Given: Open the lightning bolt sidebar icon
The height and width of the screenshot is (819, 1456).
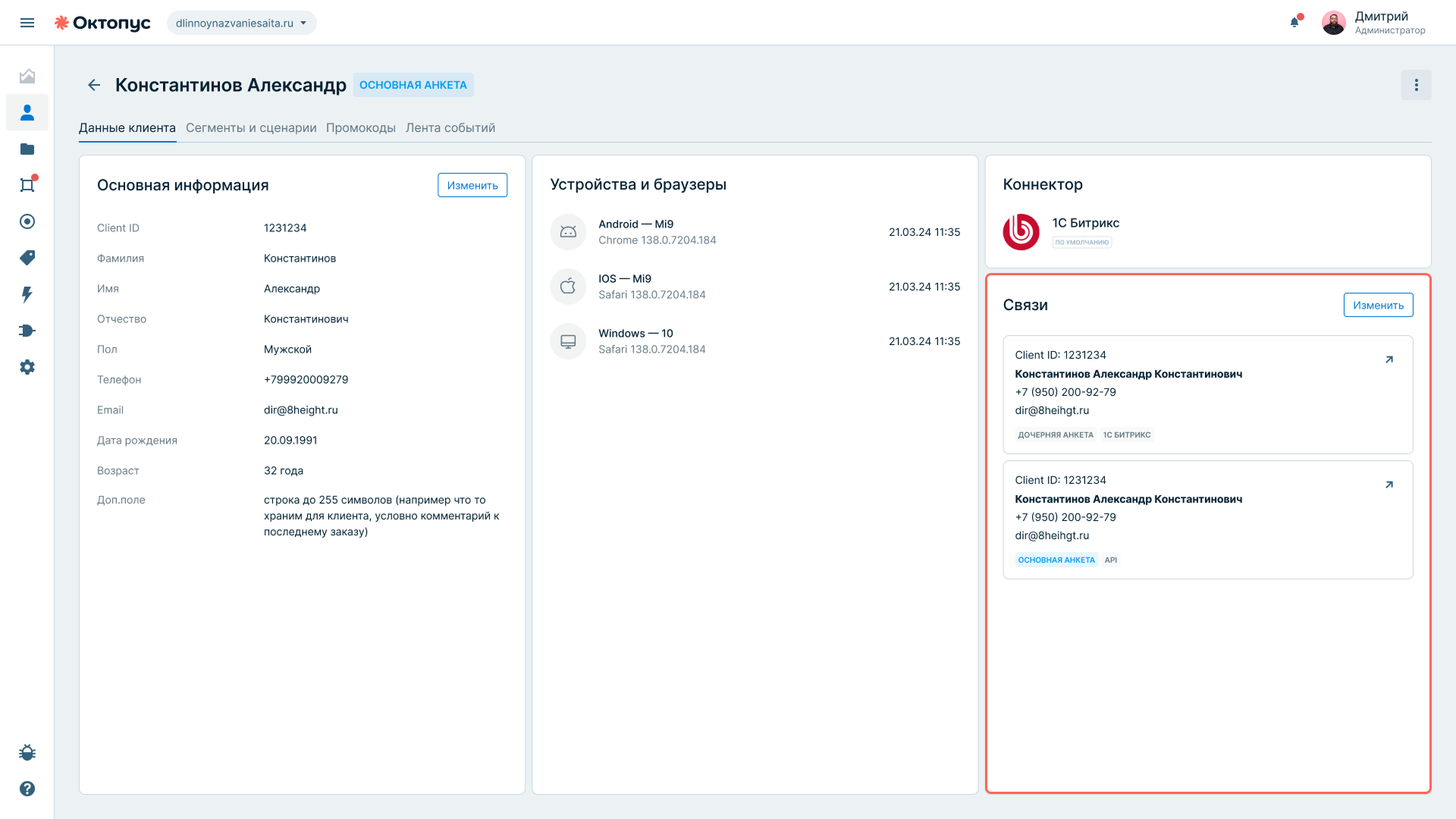Looking at the screenshot, I should [27, 294].
